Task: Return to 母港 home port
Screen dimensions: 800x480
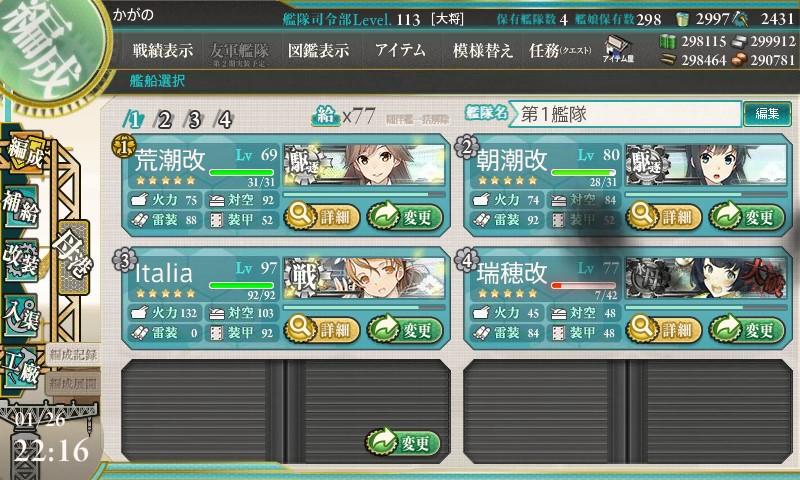Action: pos(73,257)
